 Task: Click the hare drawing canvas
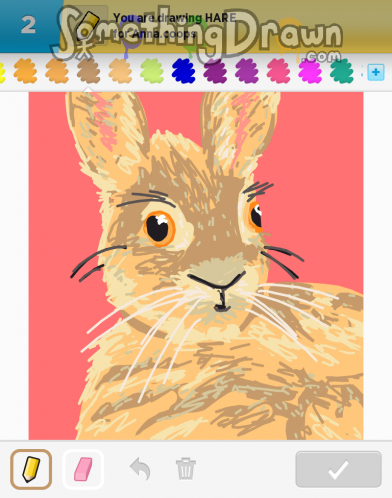[196, 266]
